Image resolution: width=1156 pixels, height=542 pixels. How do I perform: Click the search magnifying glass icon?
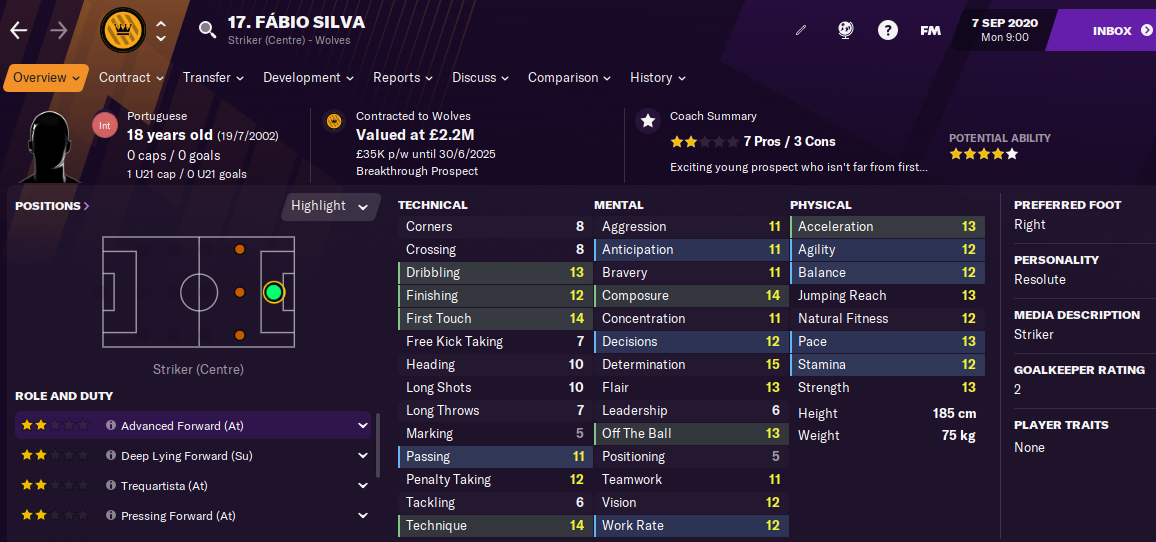[208, 29]
